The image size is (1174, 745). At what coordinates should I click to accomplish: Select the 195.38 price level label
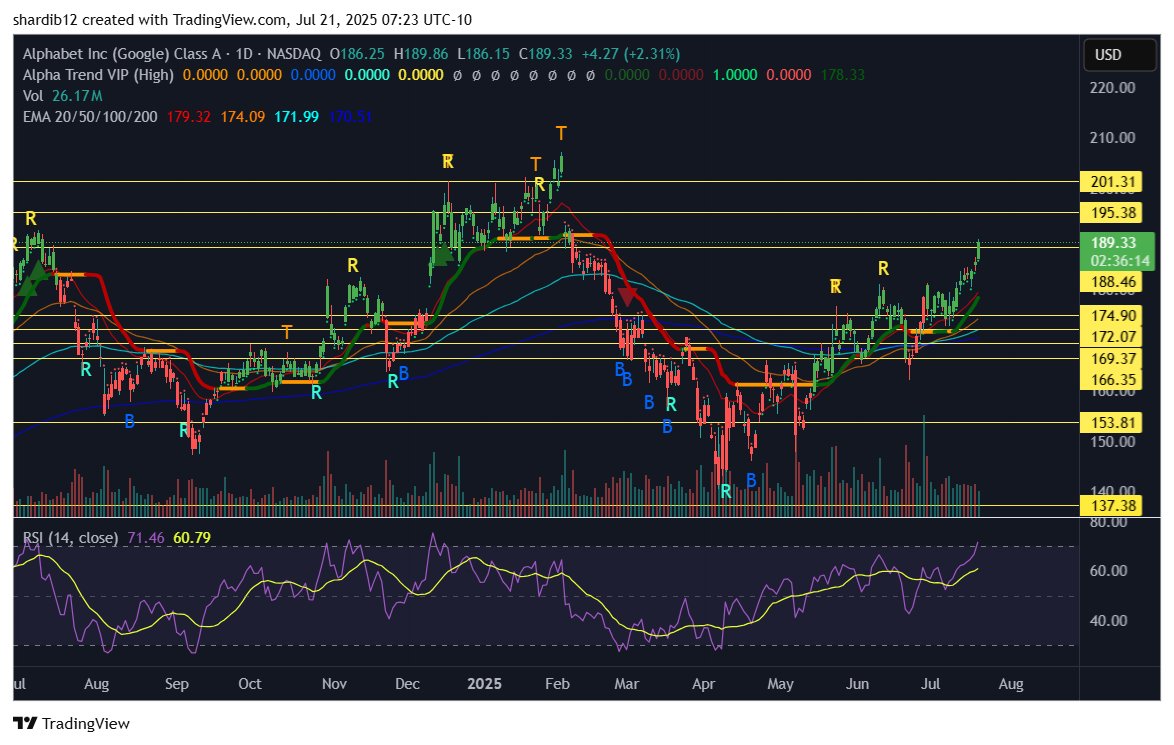pyautogui.click(x=1113, y=213)
